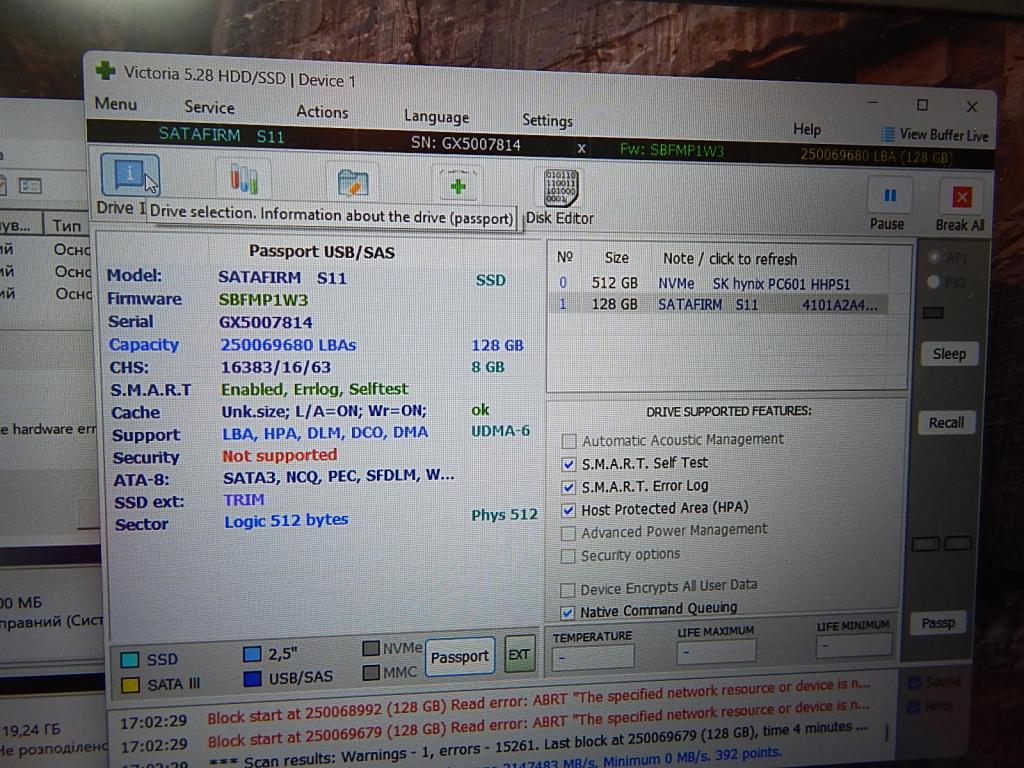1024x768 pixels.
Task: Click the green plus test toolbar icon
Action: click(457, 185)
